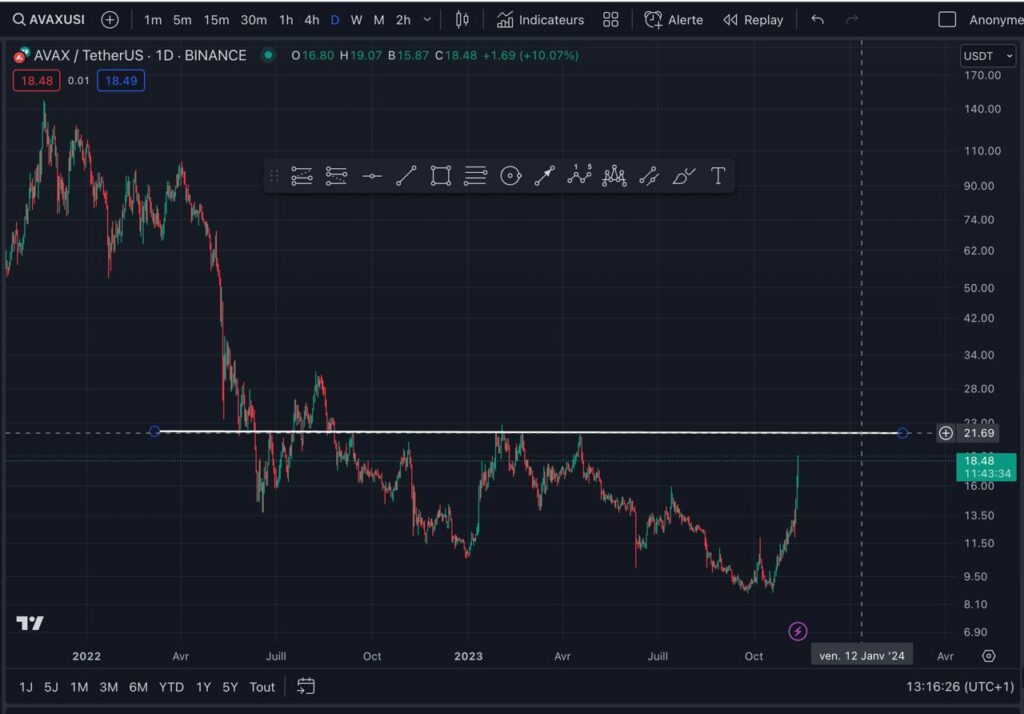Click the green market status dot

point(268,55)
